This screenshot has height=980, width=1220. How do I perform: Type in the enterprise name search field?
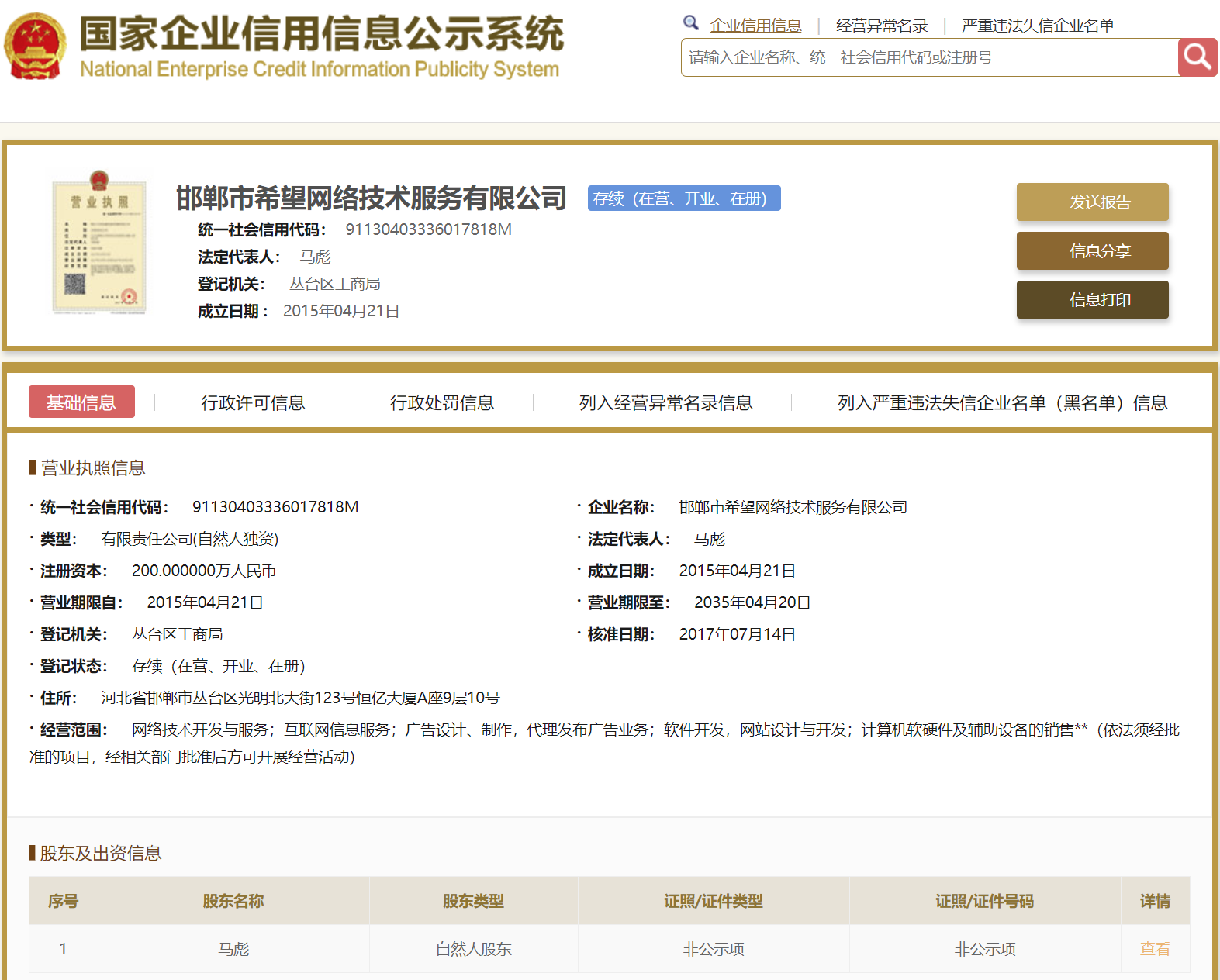click(x=928, y=58)
